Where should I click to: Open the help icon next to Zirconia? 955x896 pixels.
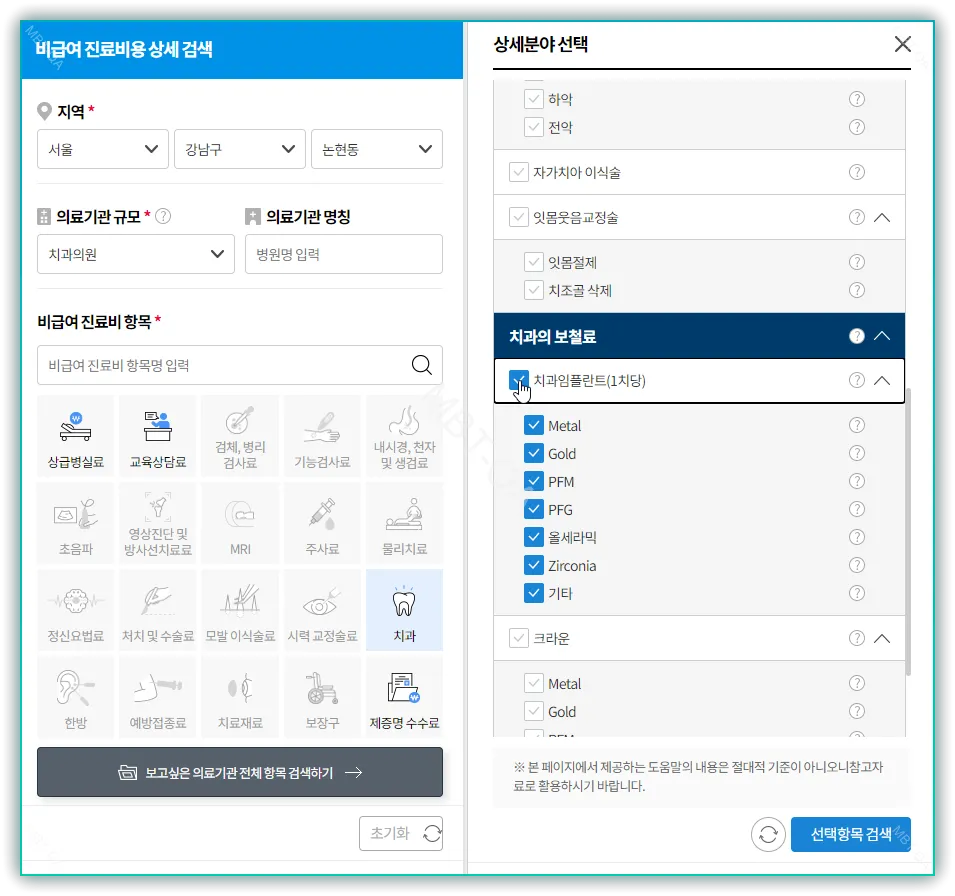click(x=857, y=565)
